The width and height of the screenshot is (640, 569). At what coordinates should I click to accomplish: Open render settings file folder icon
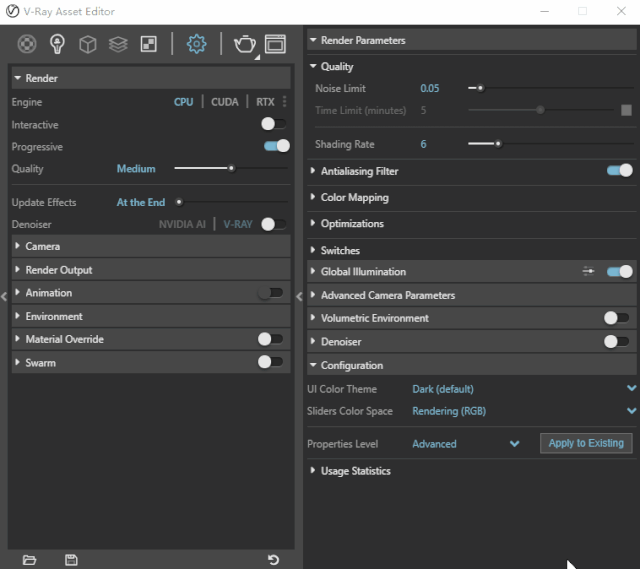point(29,560)
